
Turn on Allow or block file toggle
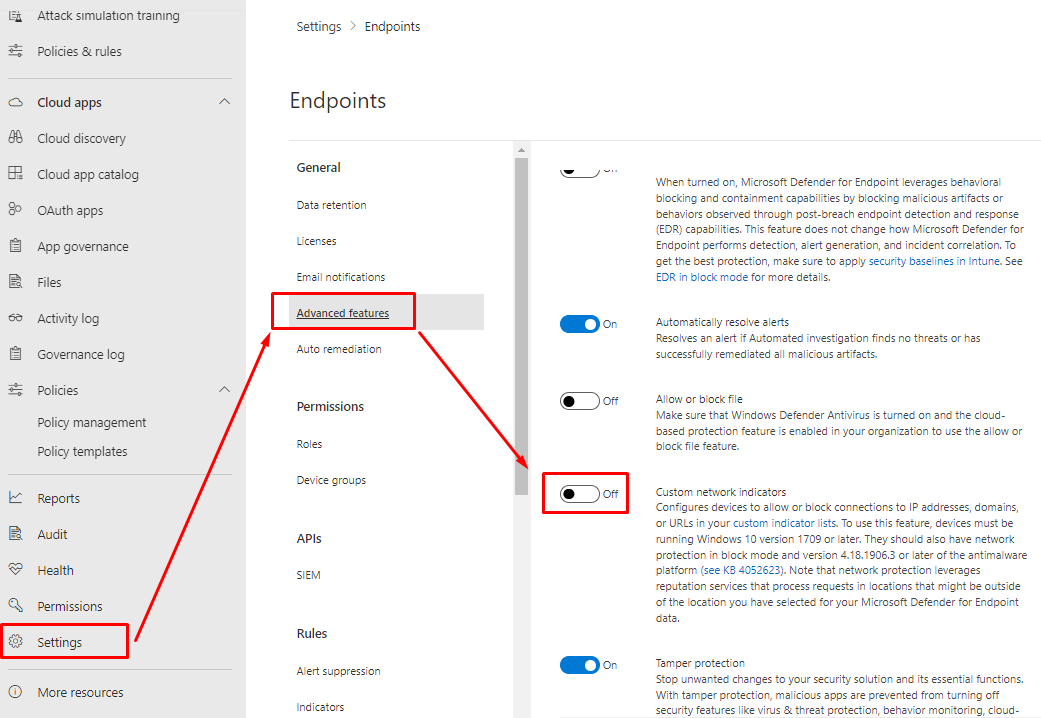(580, 401)
